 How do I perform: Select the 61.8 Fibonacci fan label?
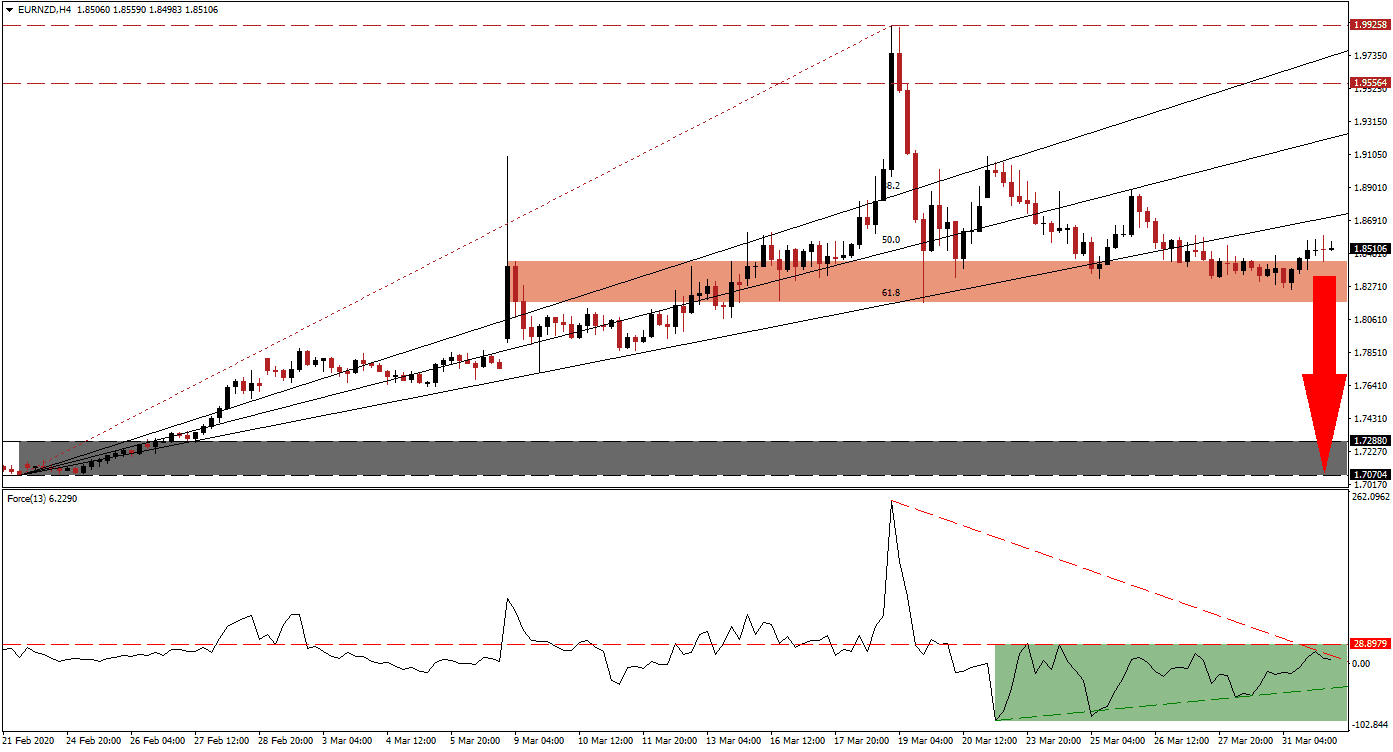point(890,292)
